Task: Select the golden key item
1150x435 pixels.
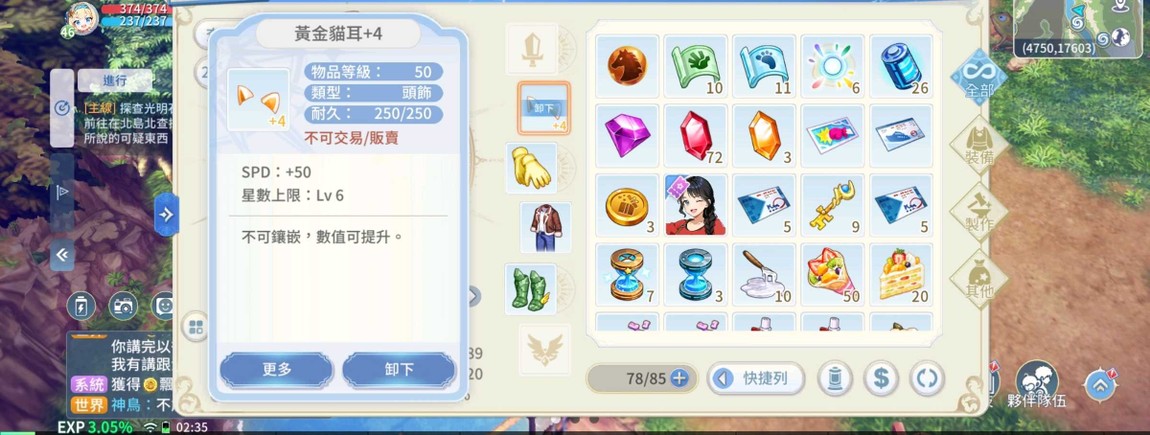Action: tap(832, 205)
